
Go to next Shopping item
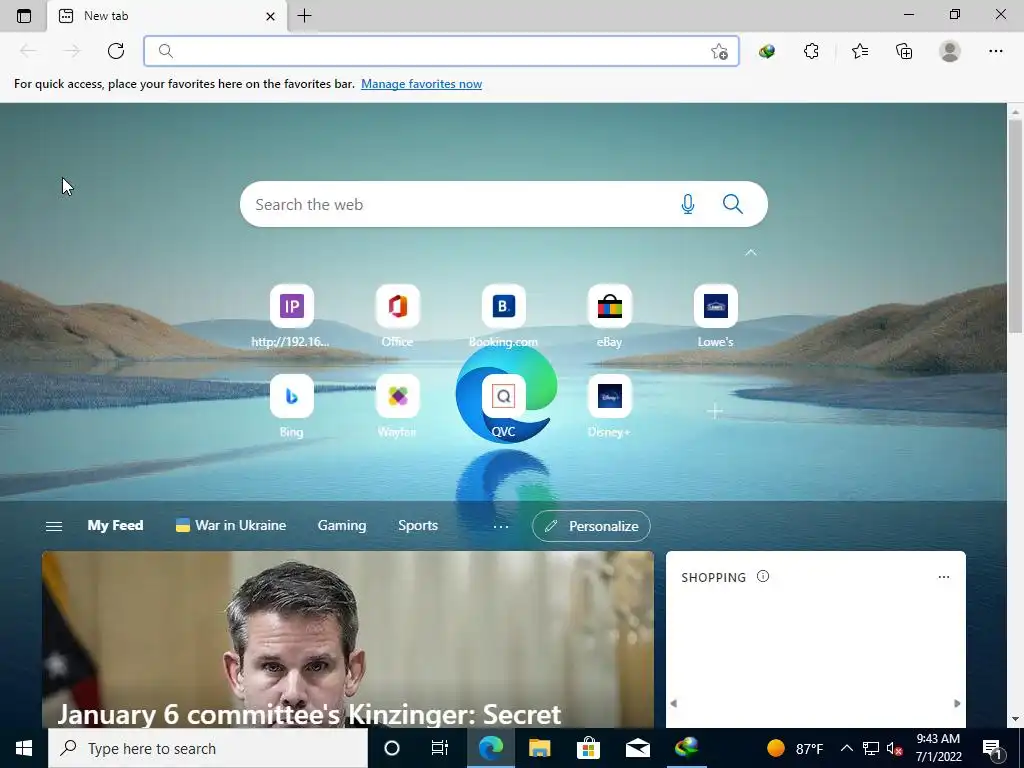[957, 703]
